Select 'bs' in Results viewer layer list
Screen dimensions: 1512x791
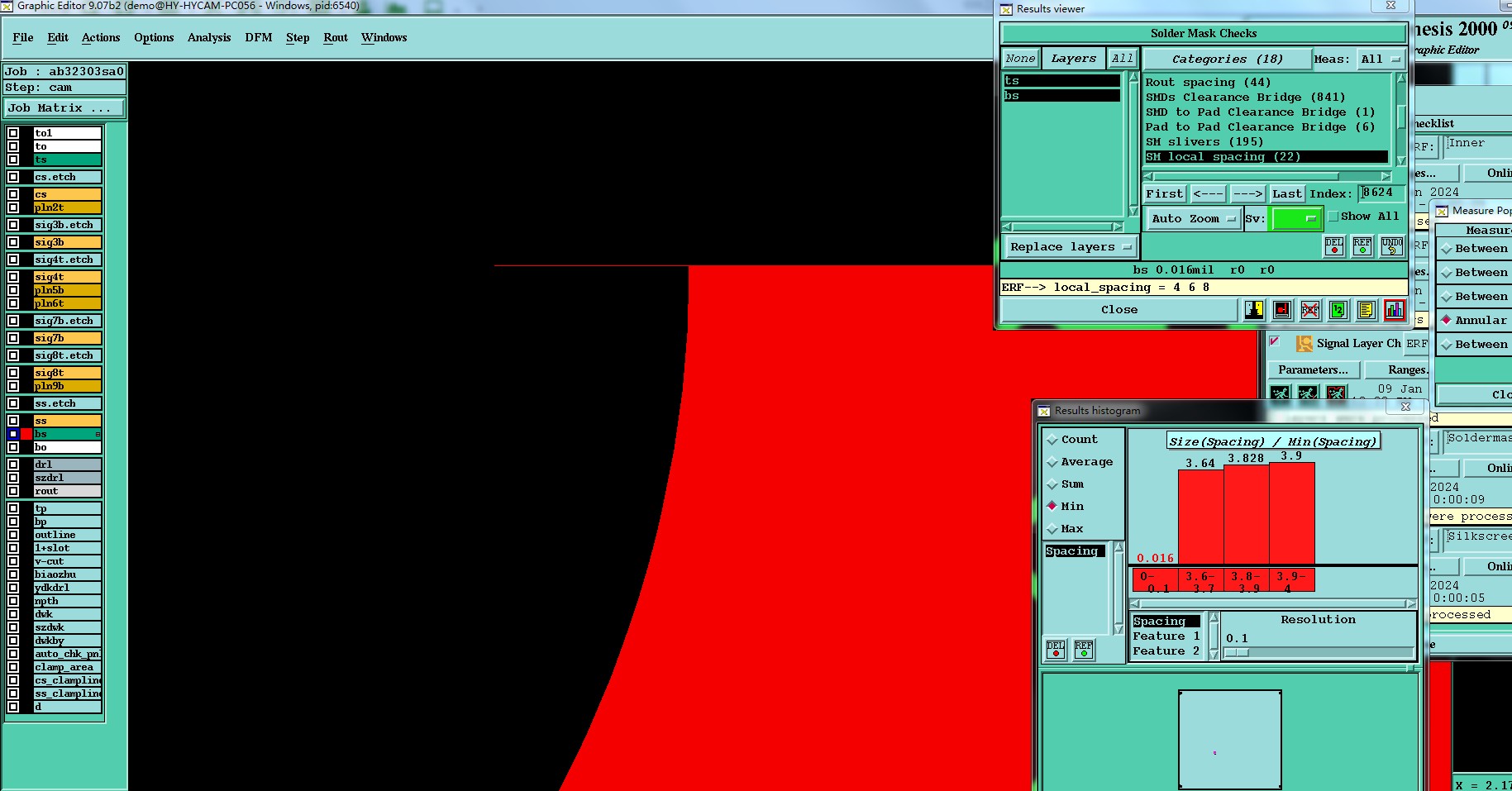point(1062,96)
